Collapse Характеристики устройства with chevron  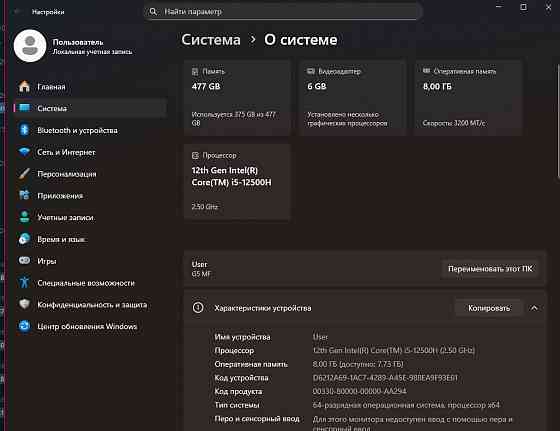534,308
